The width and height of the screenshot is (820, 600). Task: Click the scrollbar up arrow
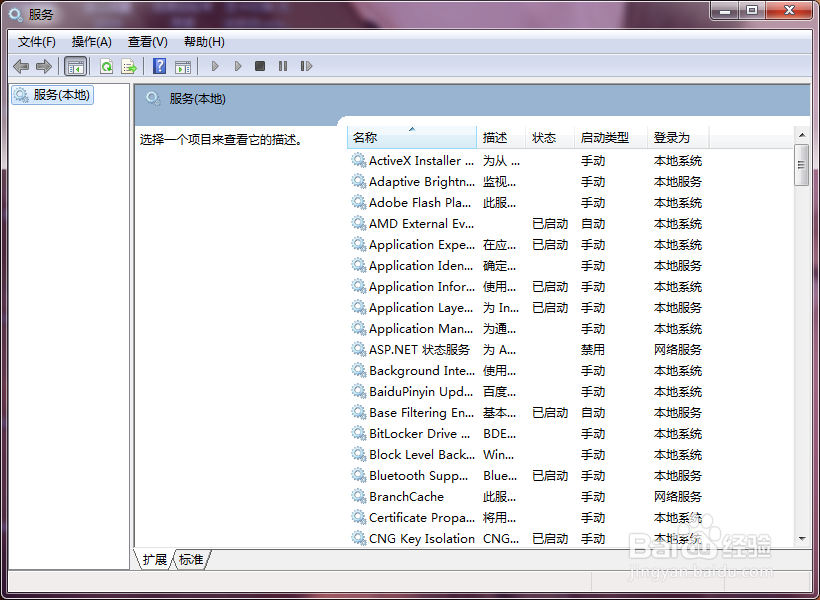click(802, 135)
